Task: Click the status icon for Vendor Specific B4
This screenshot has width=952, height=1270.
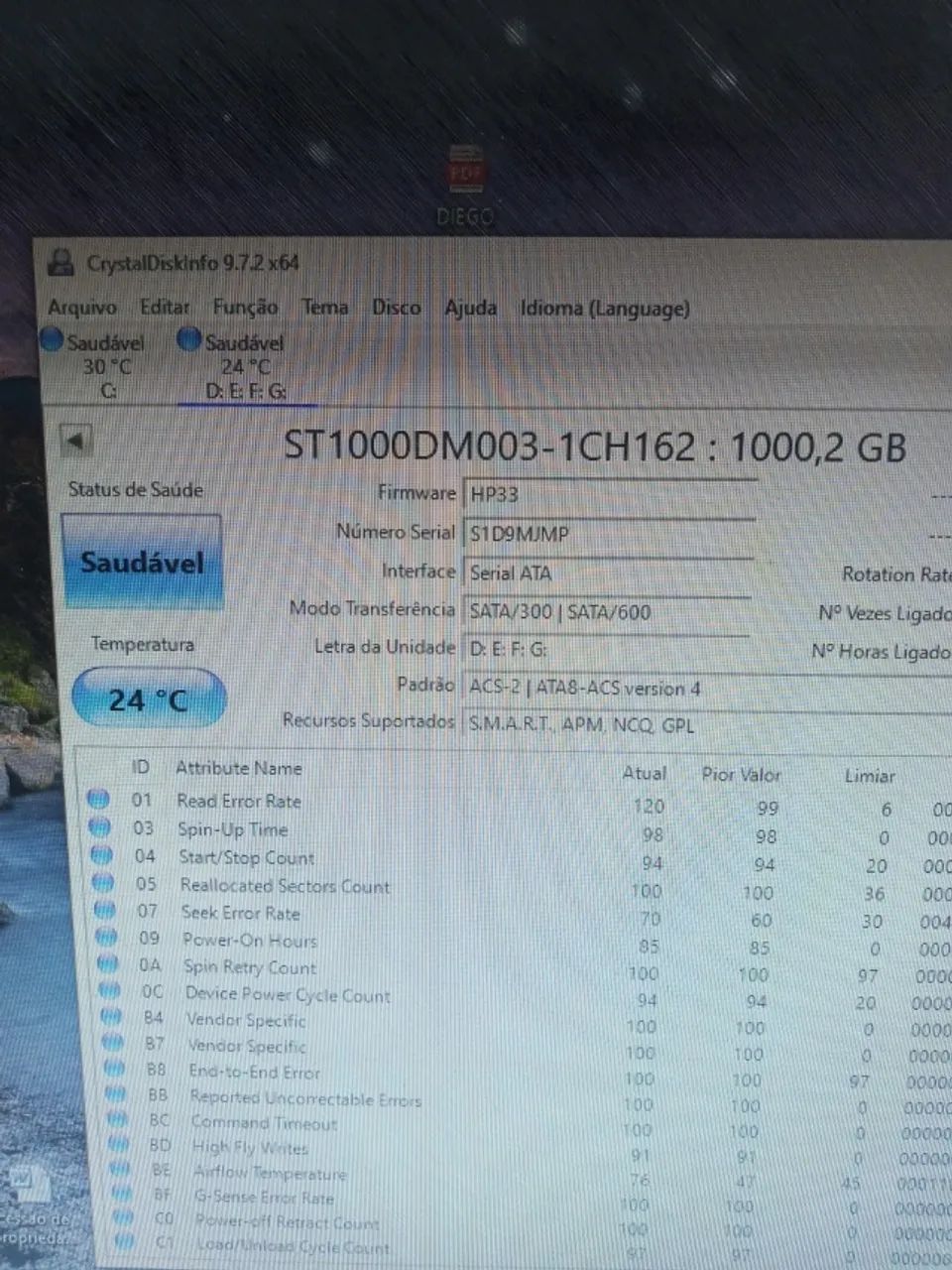Action: point(112,1016)
